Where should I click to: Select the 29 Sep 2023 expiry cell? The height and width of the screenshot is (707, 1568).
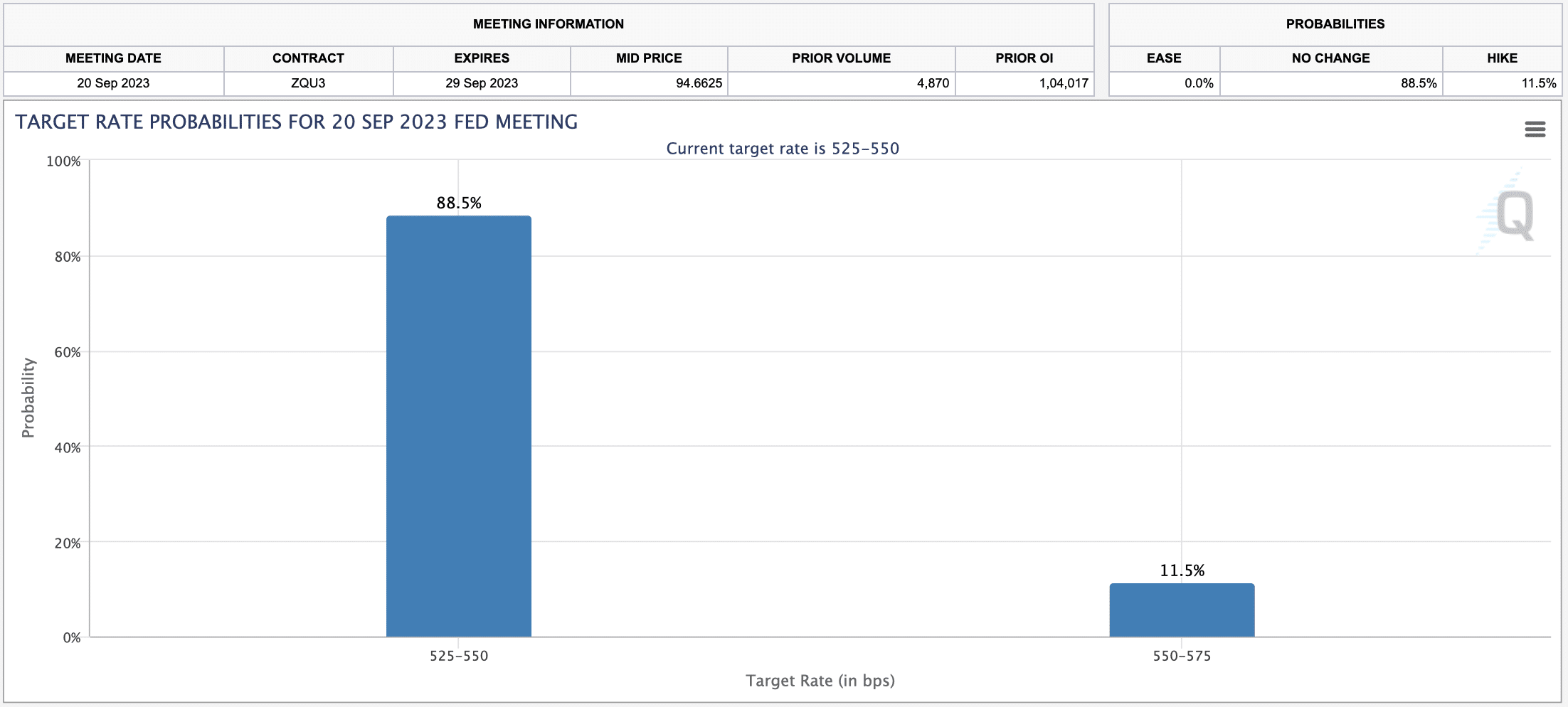[482, 83]
